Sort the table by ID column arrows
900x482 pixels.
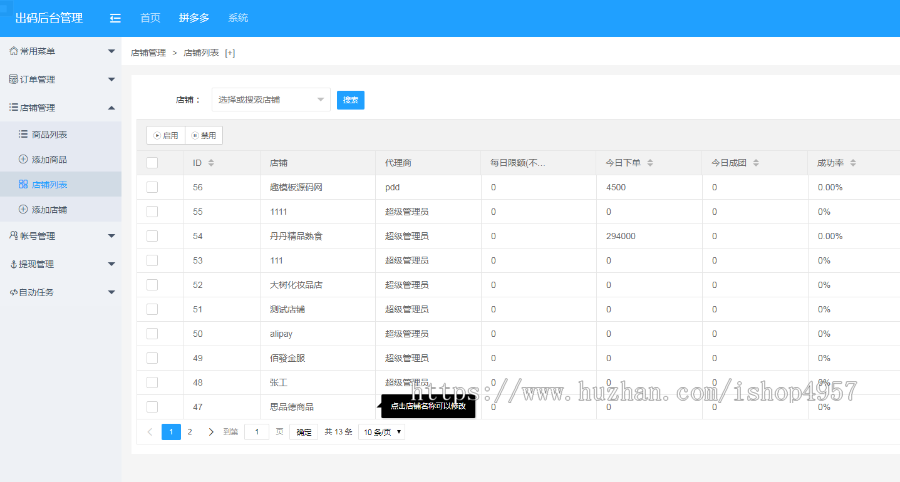click(x=211, y=163)
